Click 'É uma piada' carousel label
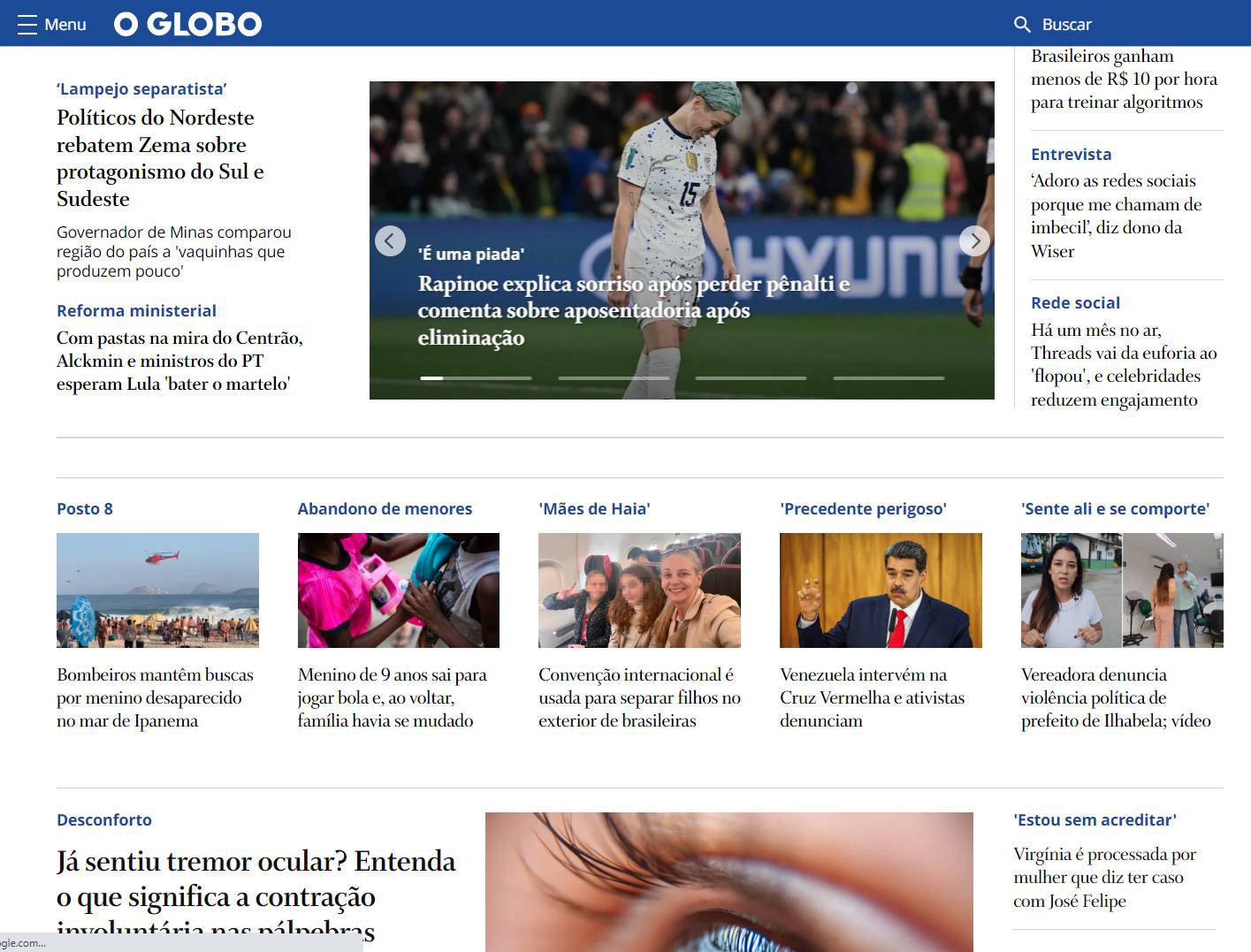 tap(471, 254)
